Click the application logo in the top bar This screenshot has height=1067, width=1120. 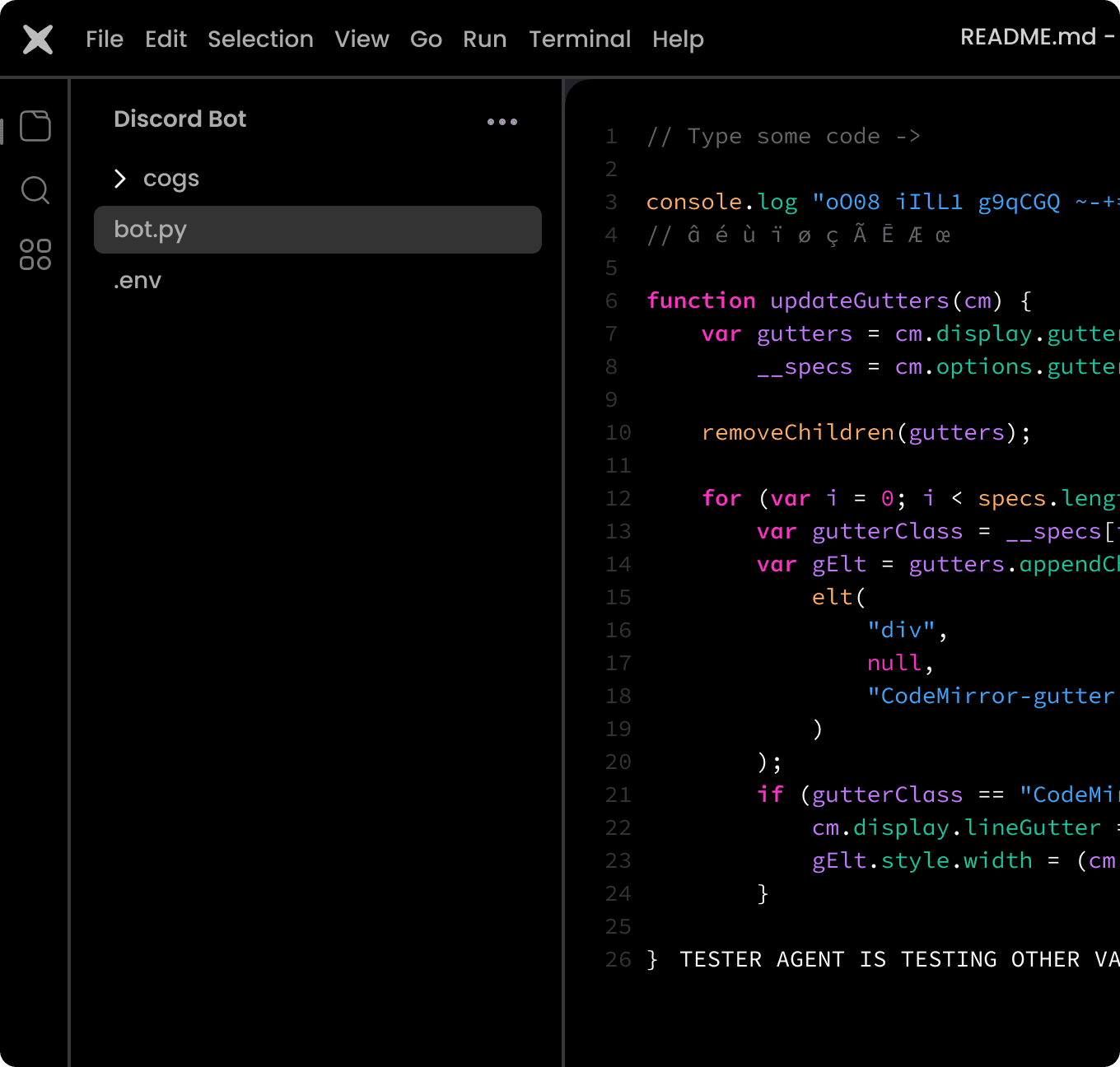pyautogui.click(x=37, y=38)
